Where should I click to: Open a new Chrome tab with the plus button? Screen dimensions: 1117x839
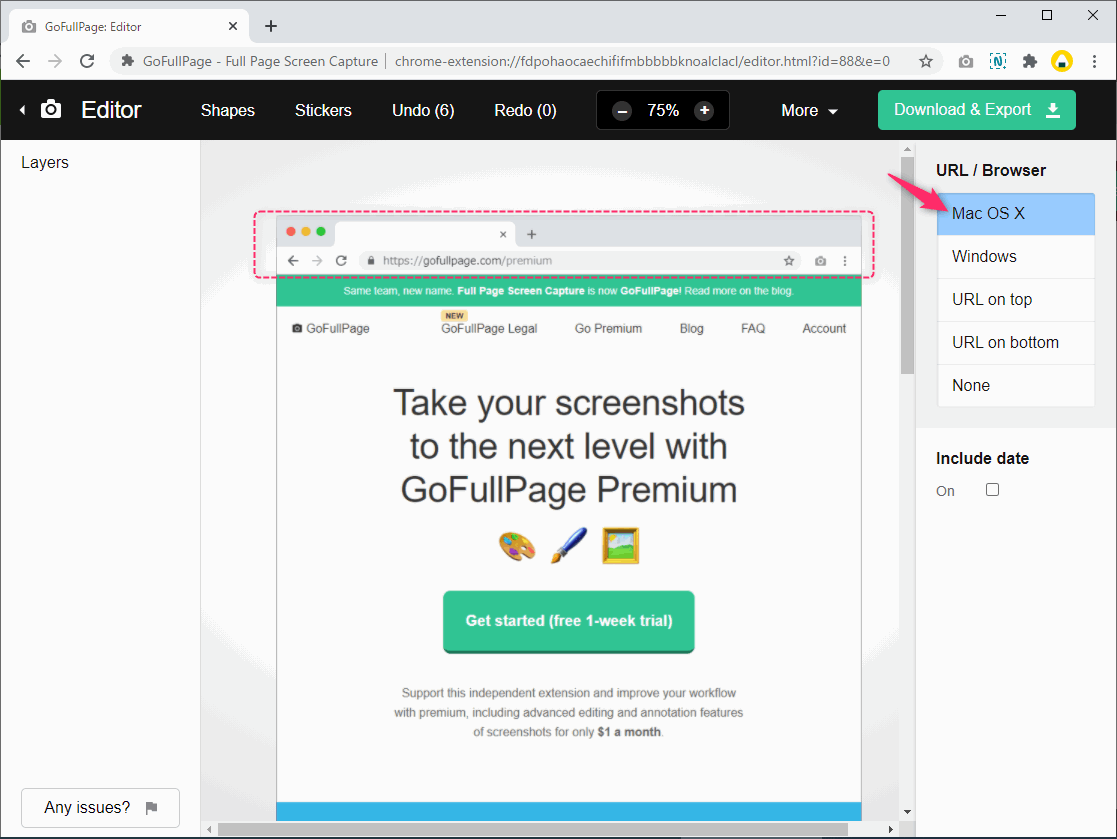click(271, 26)
